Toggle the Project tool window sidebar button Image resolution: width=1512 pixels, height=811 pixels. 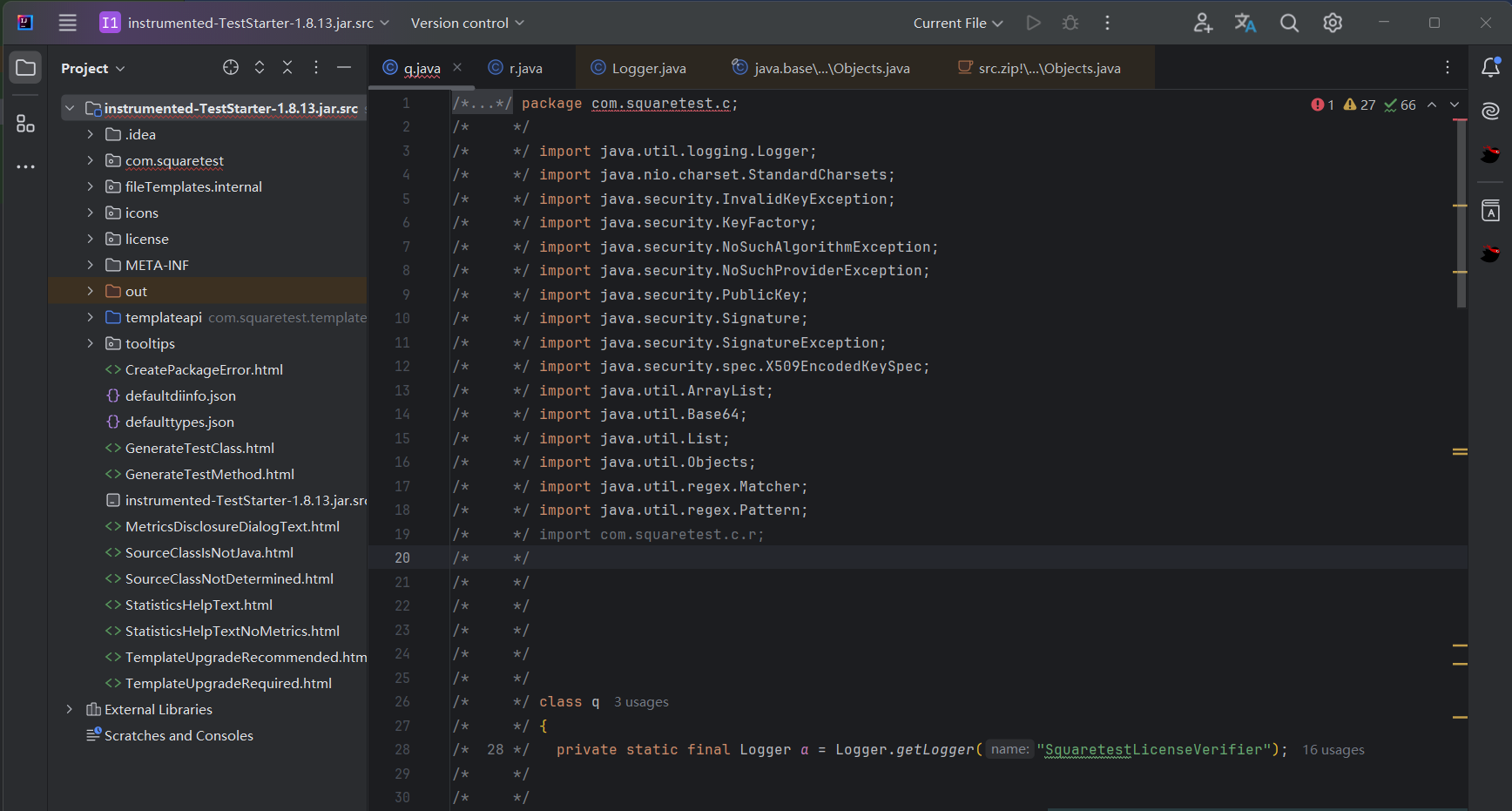tap(25, 68)
